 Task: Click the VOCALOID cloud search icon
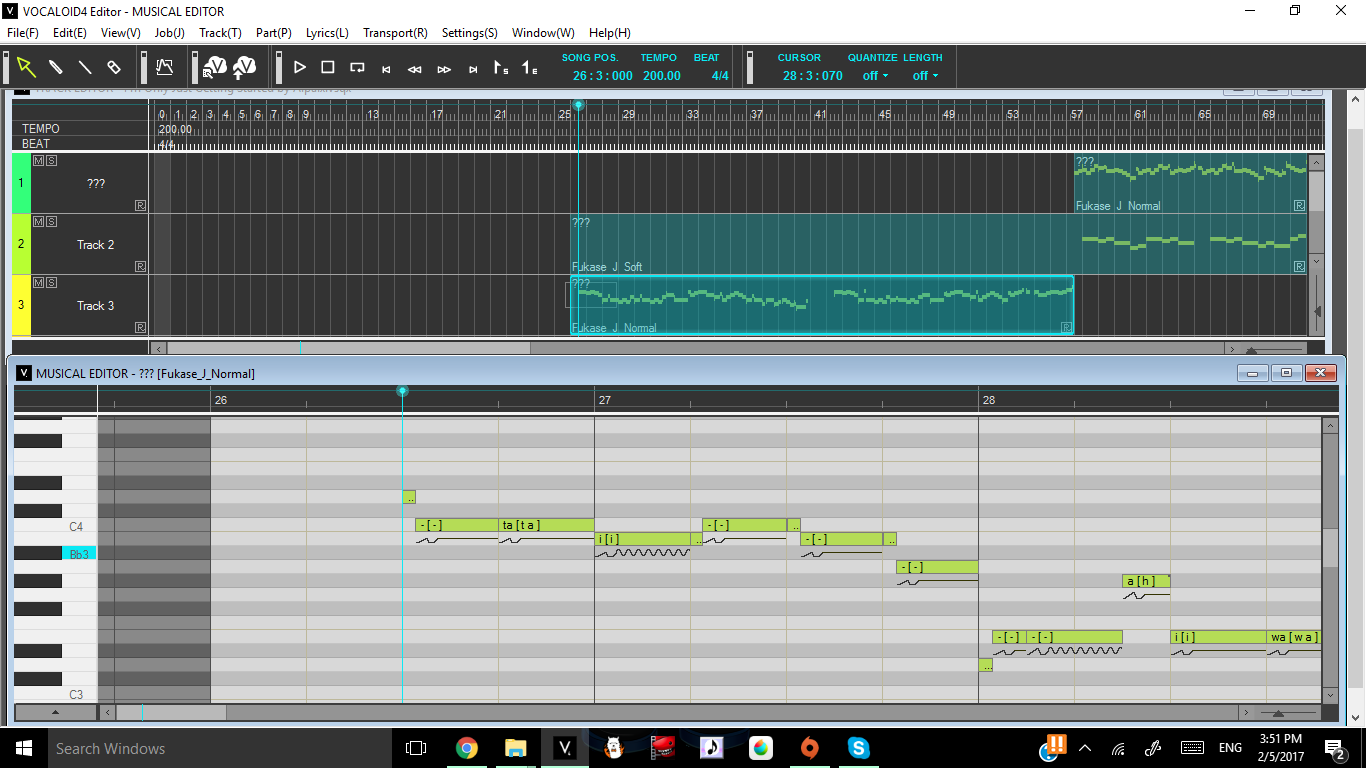click(215, 67)
